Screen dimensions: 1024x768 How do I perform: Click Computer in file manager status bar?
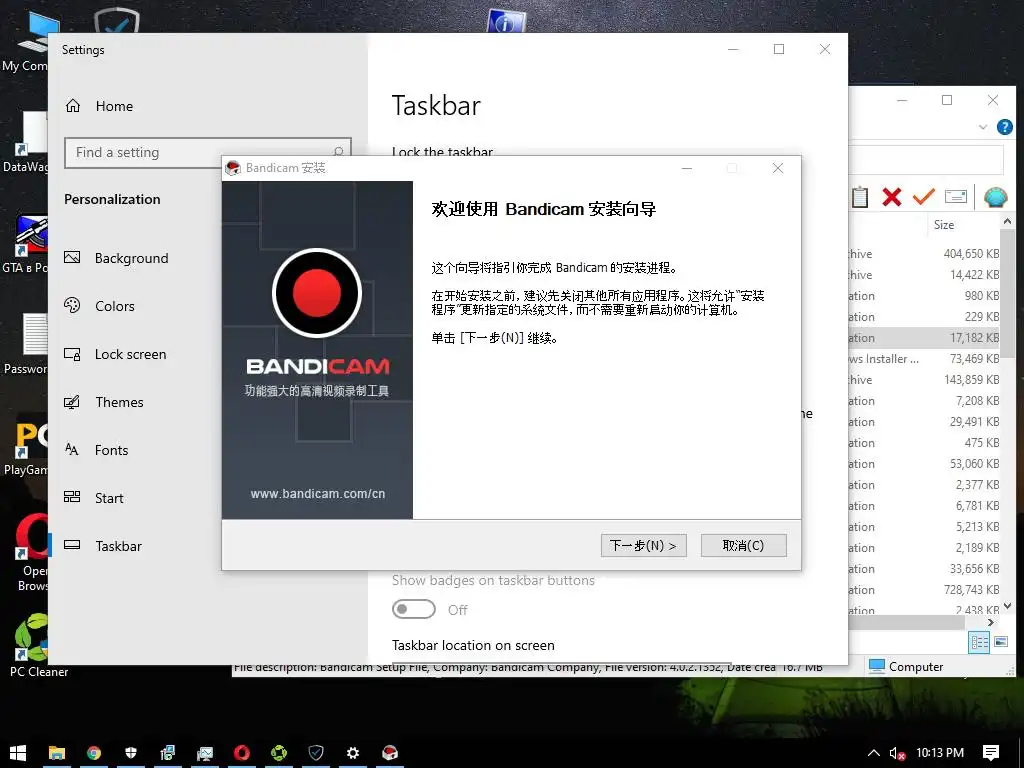906,667
